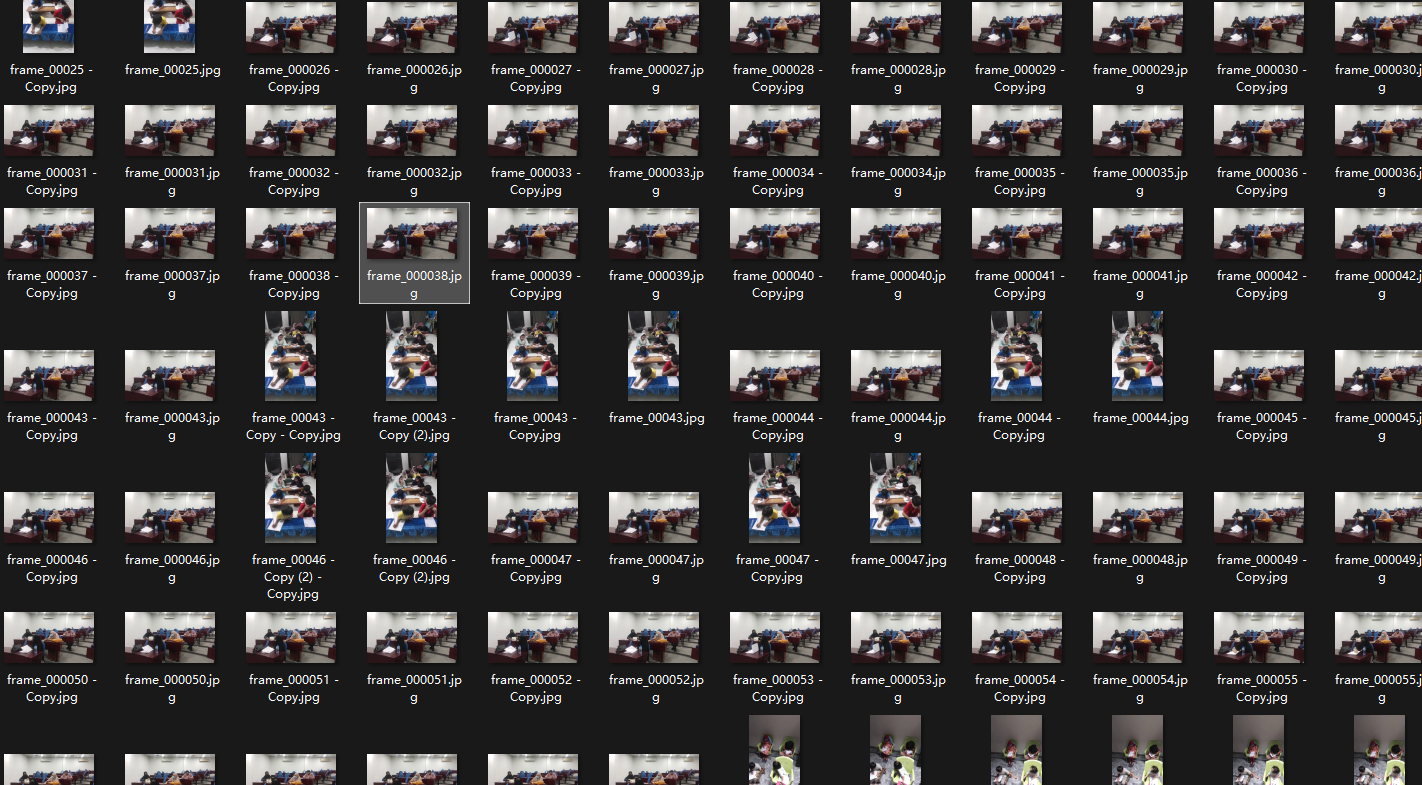Select landscape thumbnail frame_000043 - Copy.jpg
1422x785 pixels.
[x=49, y=375]
